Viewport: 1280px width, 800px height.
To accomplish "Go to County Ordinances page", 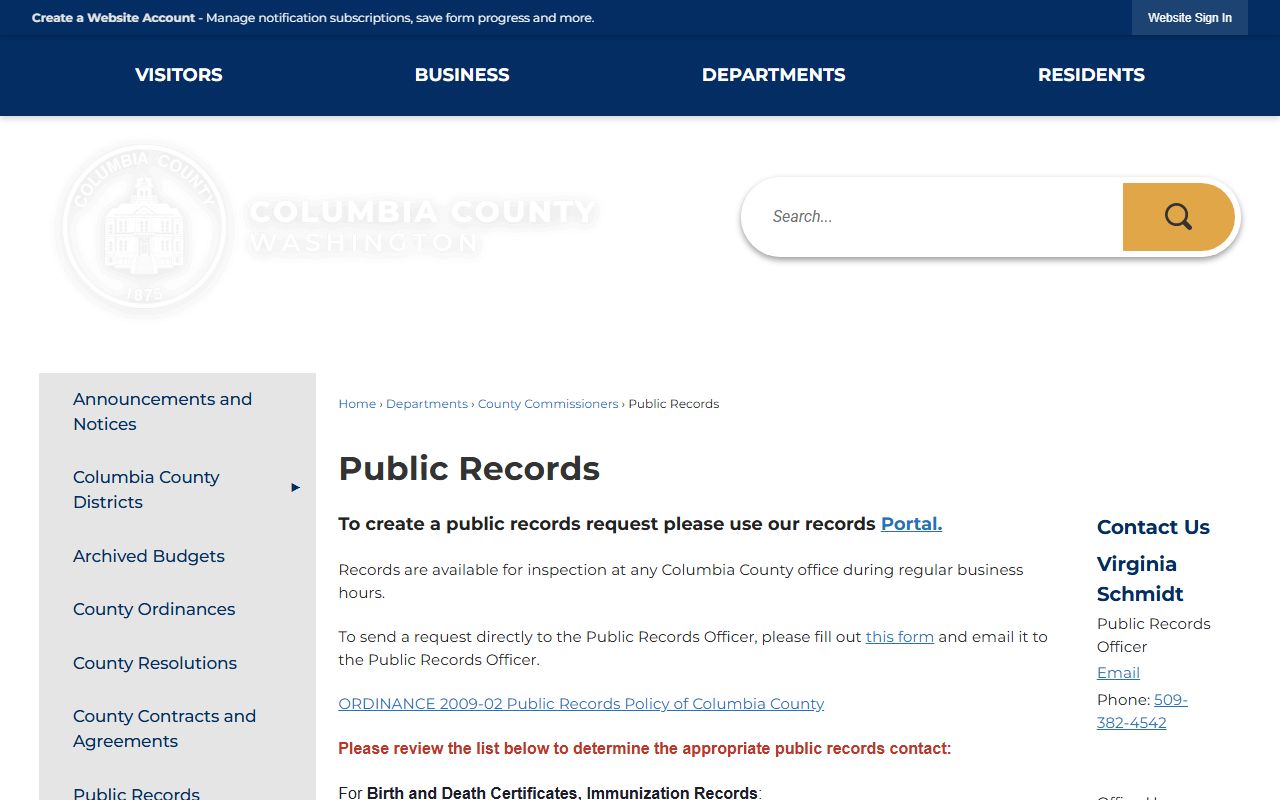I will (x=154, y=609).
